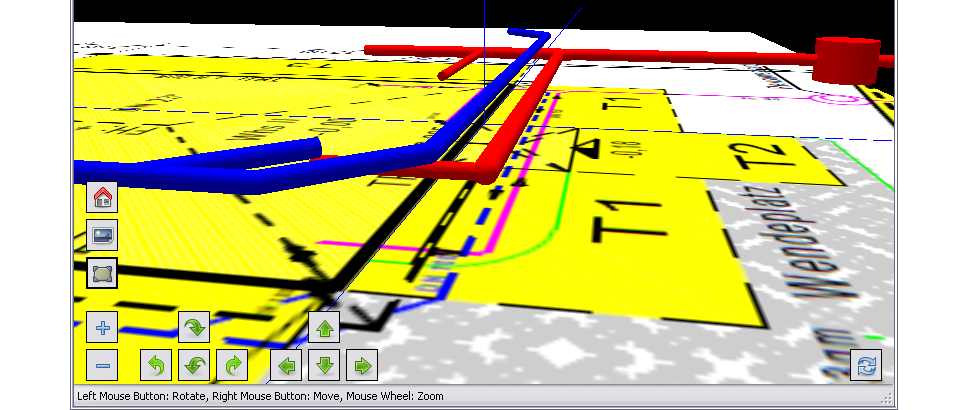
Task: Click the middle curved arrow in rotate row
Action: tap(193, 365)
